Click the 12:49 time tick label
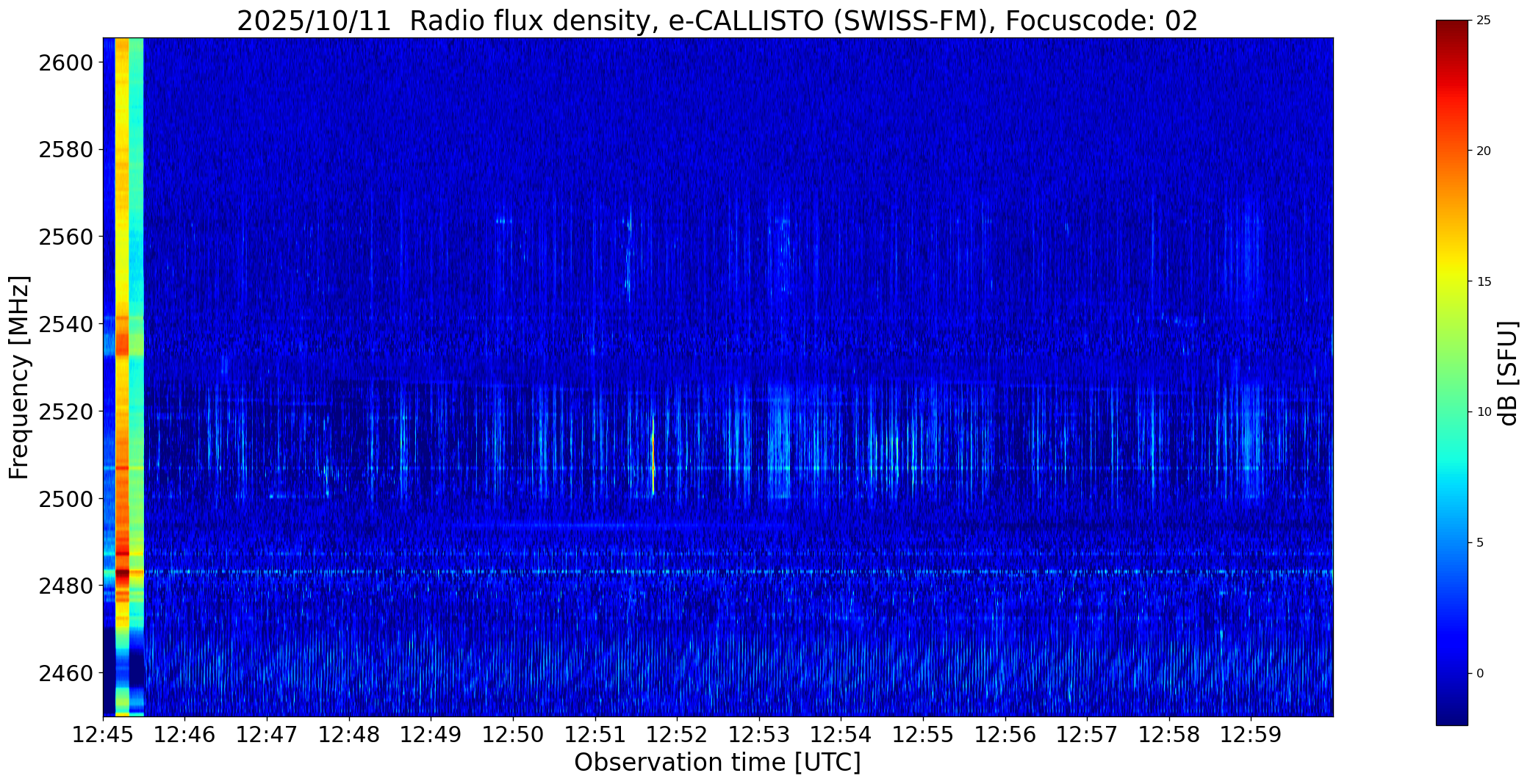 (431, 735)
